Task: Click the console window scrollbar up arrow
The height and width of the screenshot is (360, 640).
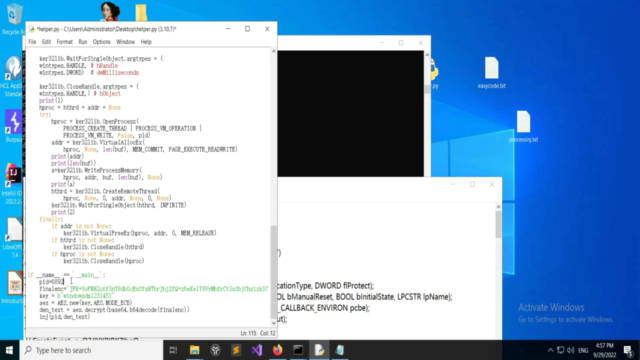Action: click(427, 55)
